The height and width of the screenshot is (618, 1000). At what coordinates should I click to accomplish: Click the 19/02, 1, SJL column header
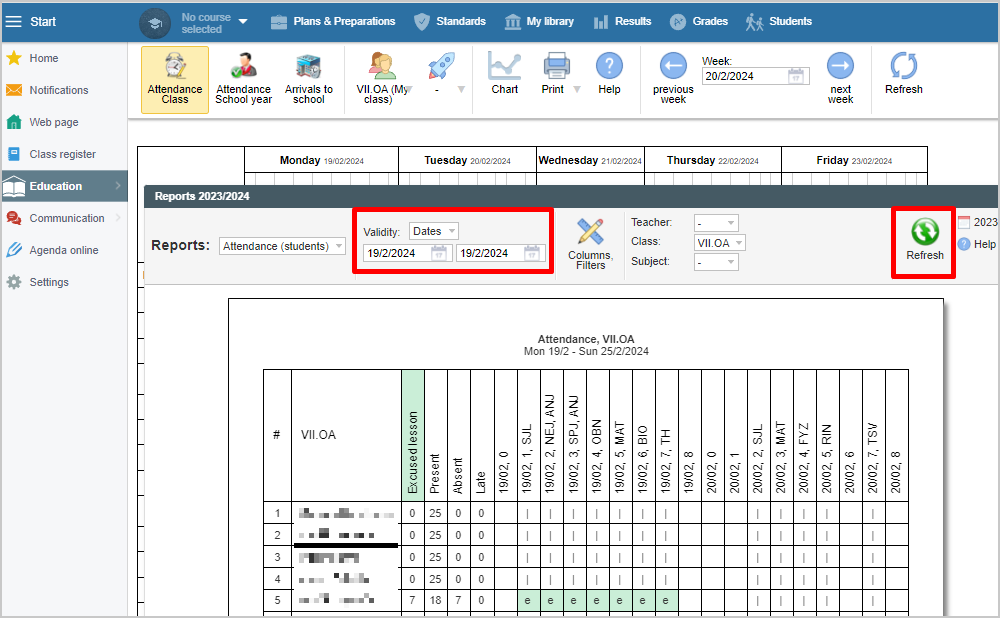tap(527, 435)
